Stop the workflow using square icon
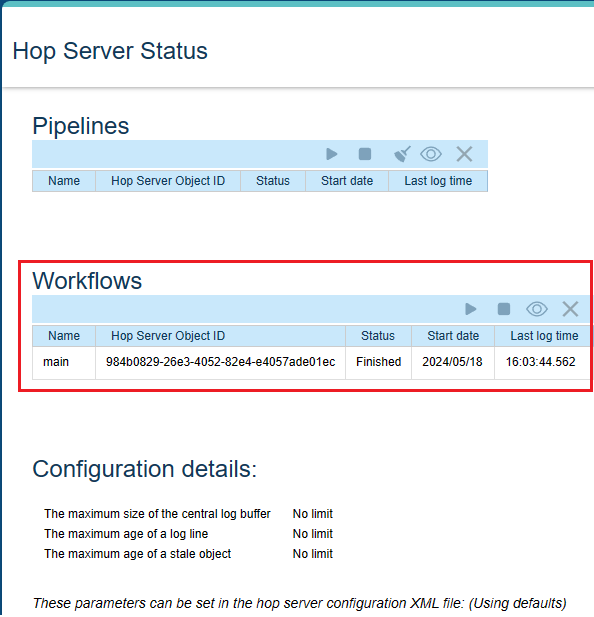 click(504, 309)
